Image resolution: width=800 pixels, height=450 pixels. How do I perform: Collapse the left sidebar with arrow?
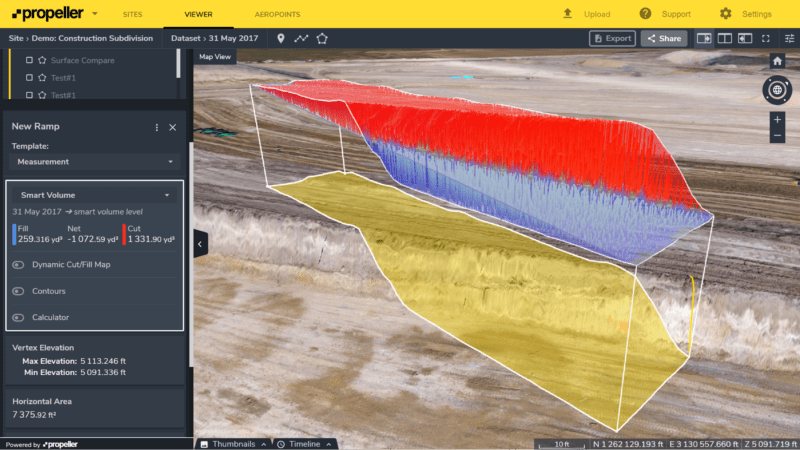[200, 244]
